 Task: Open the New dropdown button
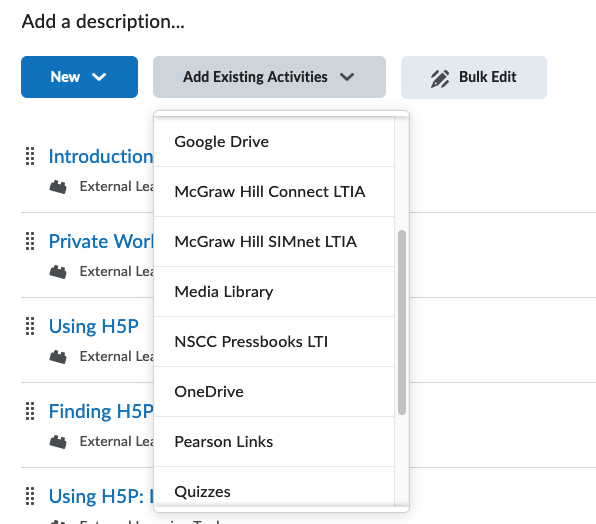[79, 77]
